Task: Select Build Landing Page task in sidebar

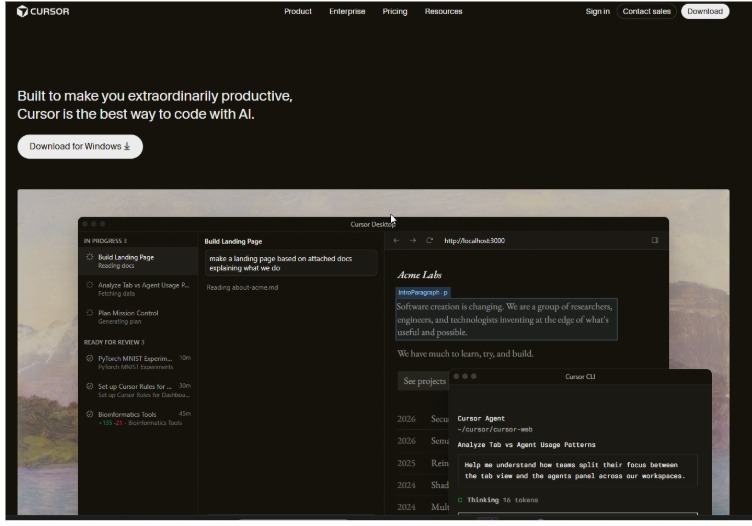Action: tap(138, 261)
